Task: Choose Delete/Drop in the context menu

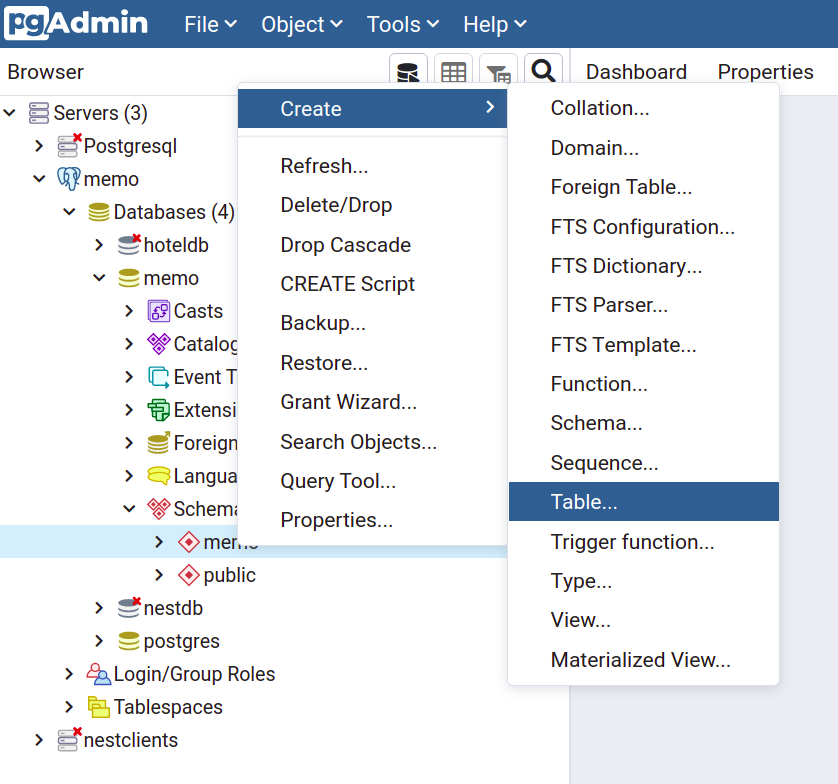Action: click(373, 205)
